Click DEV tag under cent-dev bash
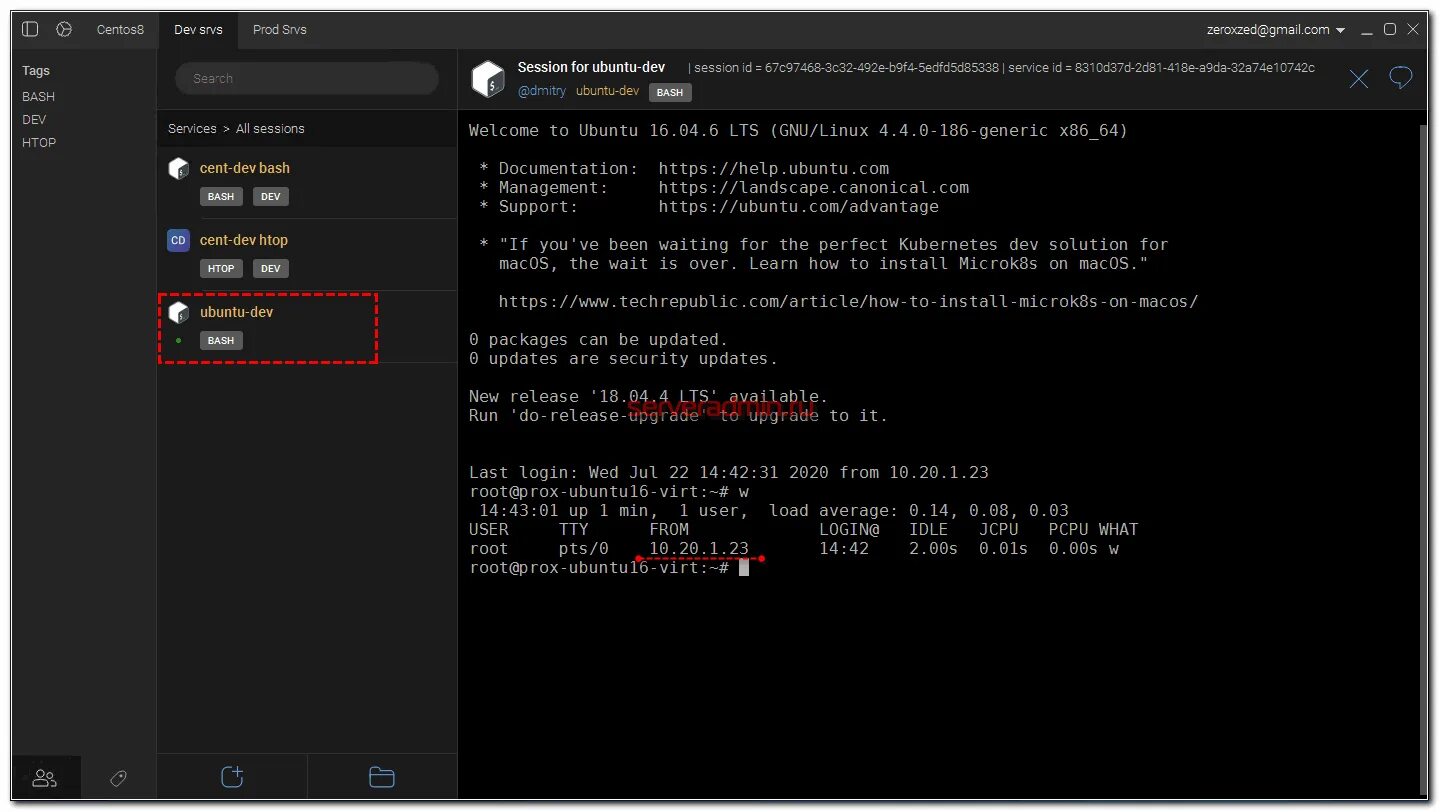Image resolution: width=1440 pixels, height=812 pixels. point(271,197)
